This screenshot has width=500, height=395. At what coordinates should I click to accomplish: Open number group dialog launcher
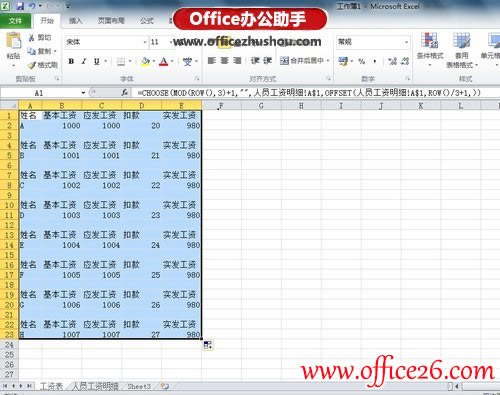click(408, 79)
